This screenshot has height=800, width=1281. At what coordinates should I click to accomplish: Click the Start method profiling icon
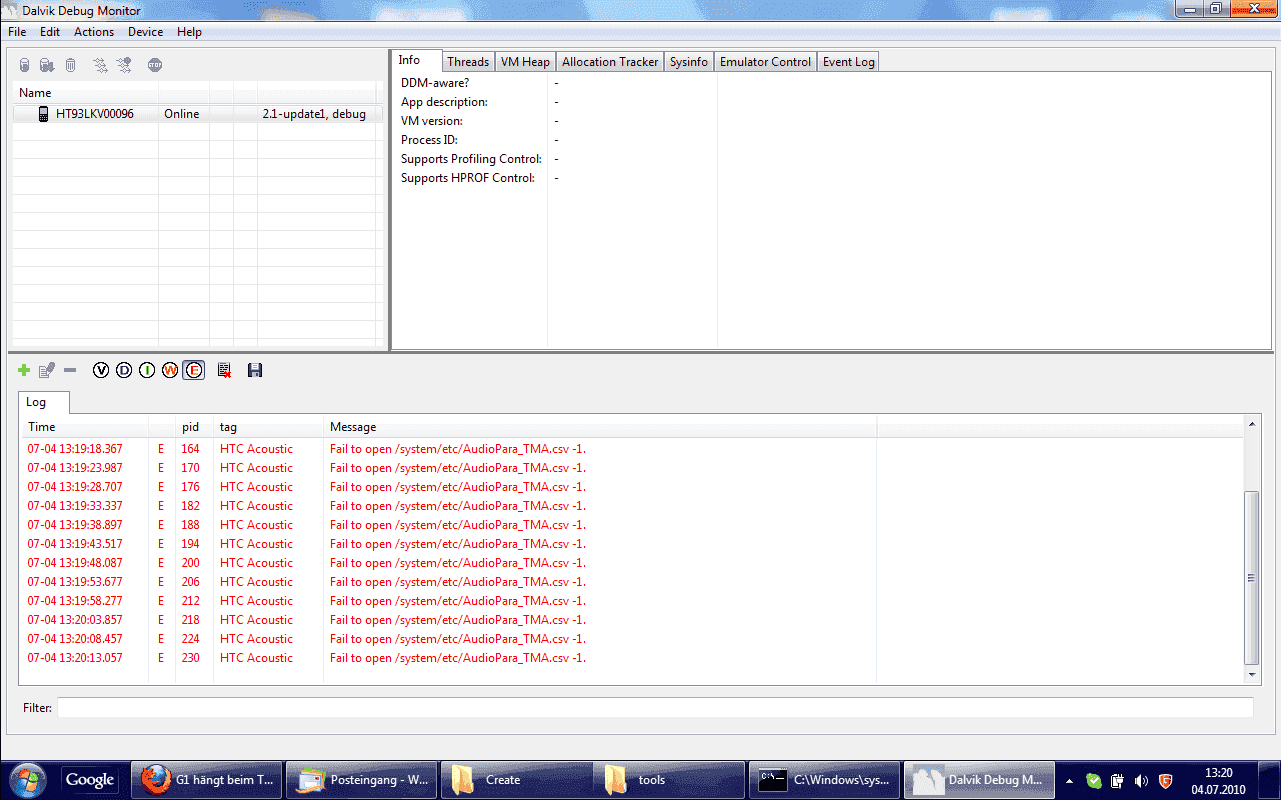click(124, 65)
